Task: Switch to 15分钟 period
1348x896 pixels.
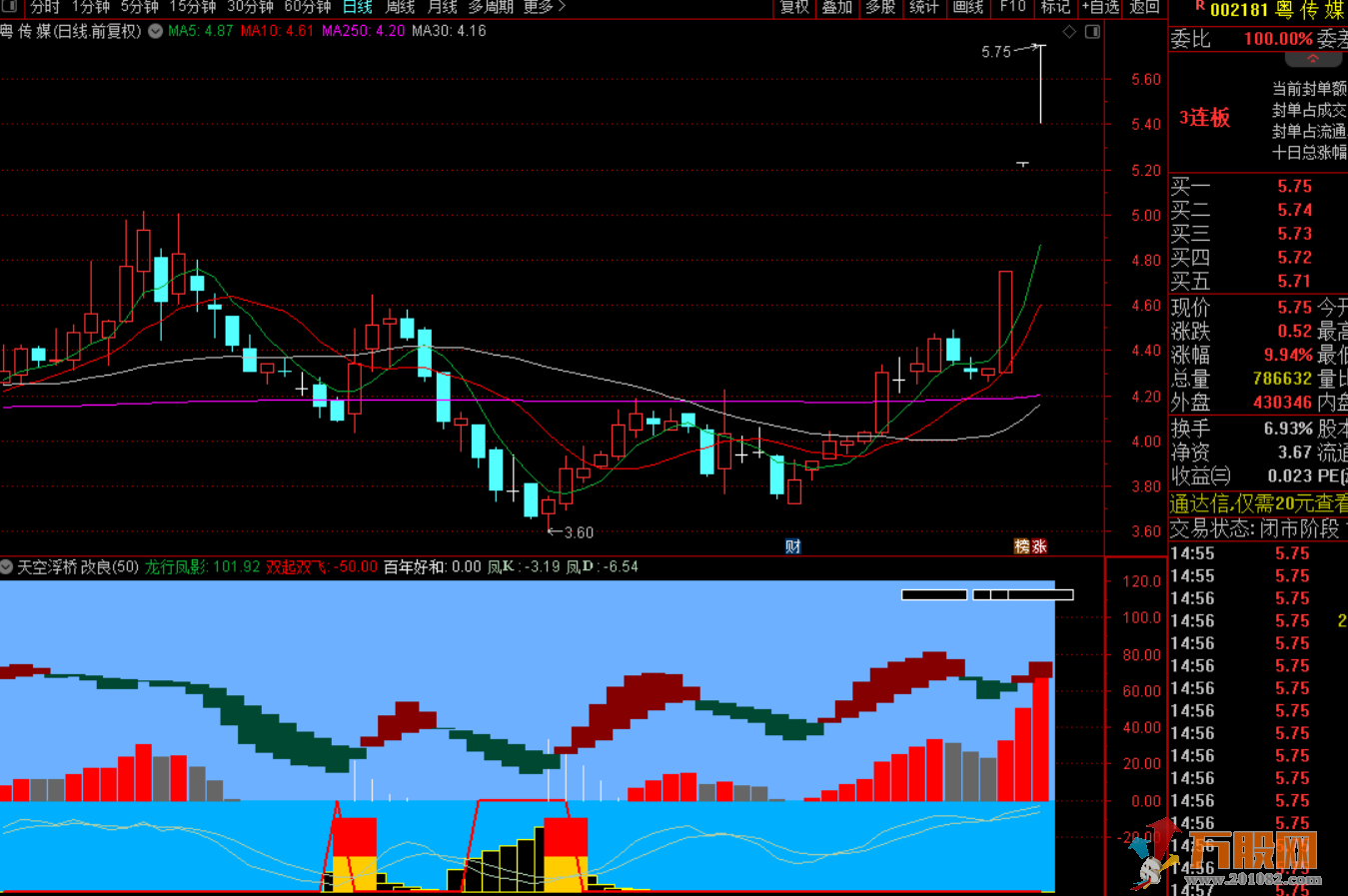Action: click(x=193, y=7)
